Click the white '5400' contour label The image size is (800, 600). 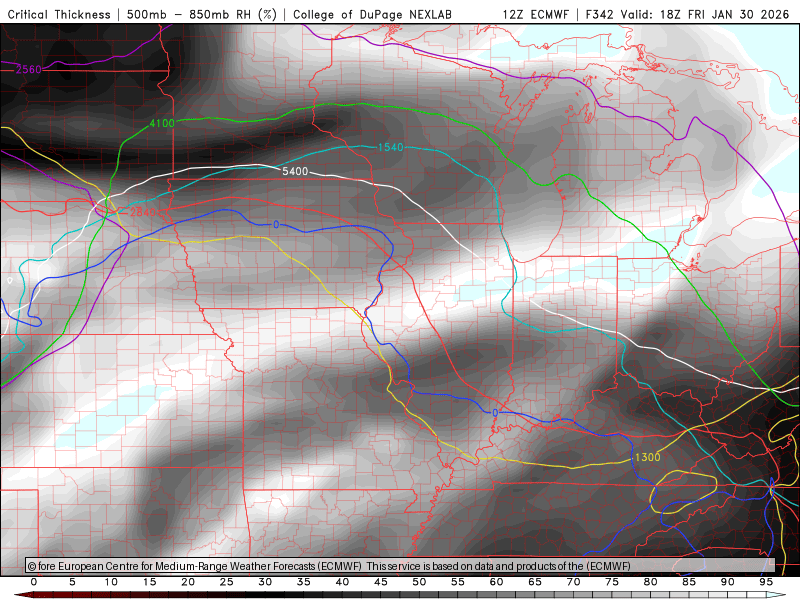(x=295, y=171)
